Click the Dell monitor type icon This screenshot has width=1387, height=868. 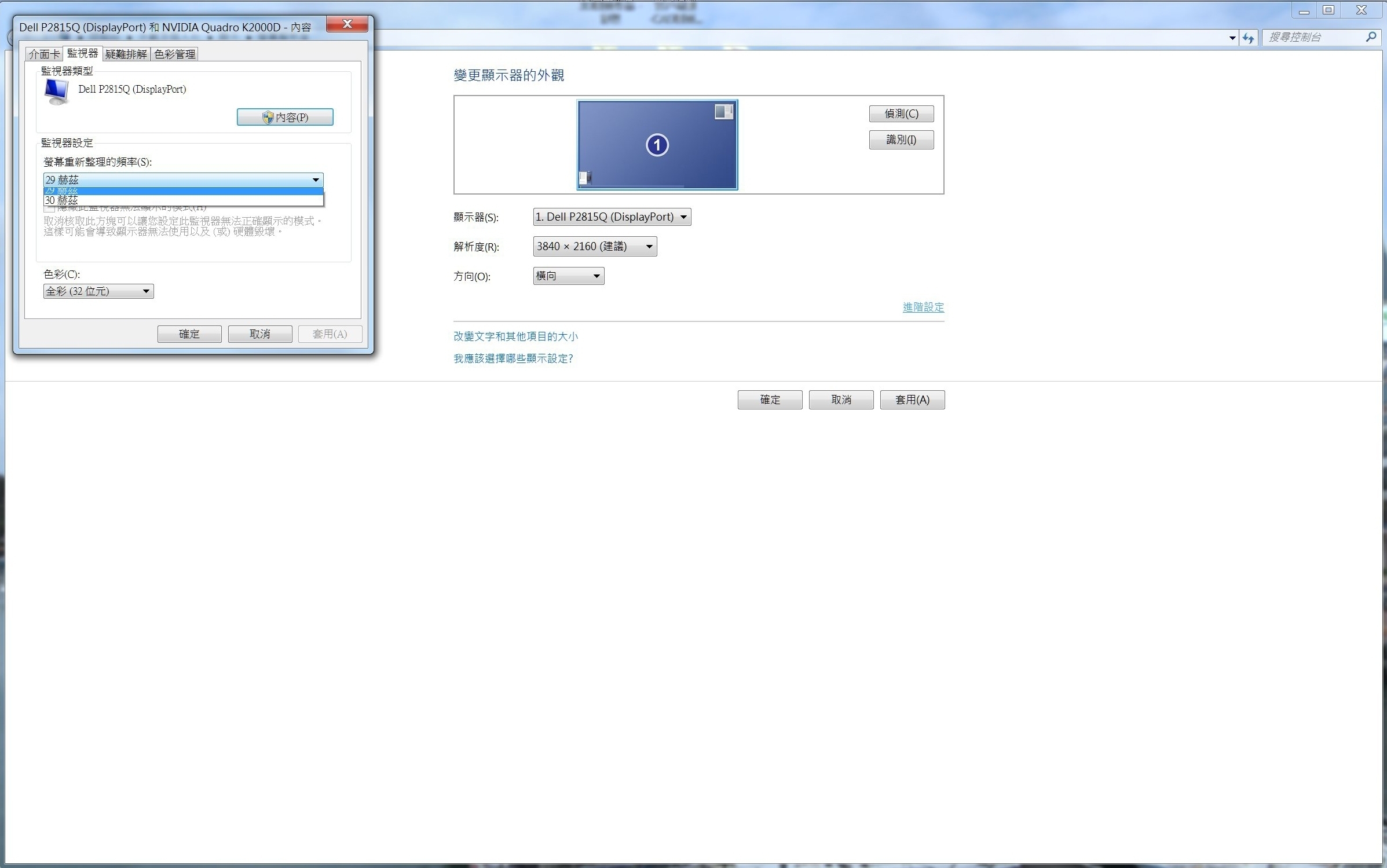tap(57, 91)
